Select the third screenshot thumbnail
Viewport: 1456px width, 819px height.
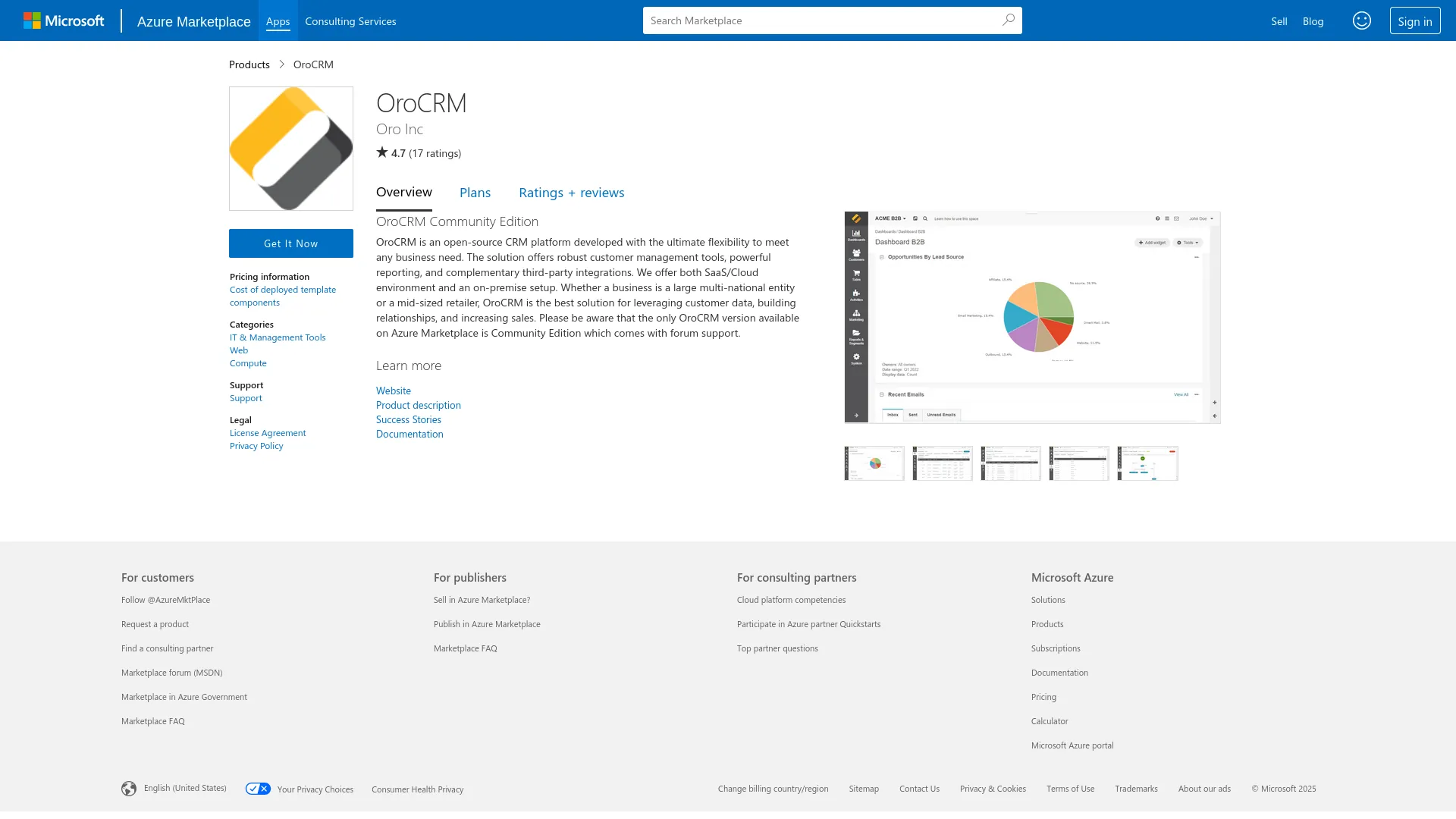(x=1011, y=463)
